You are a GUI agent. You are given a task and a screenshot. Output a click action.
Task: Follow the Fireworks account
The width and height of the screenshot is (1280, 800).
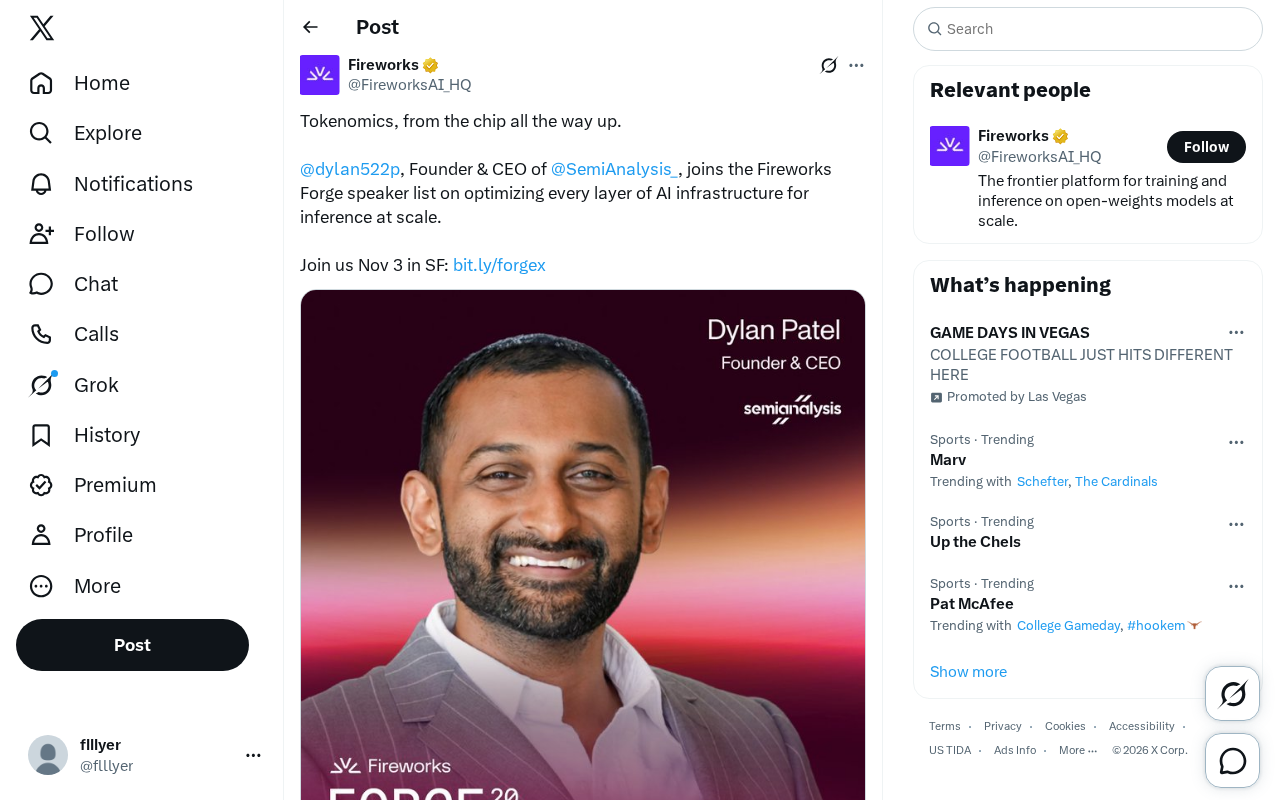(1206, 147)
